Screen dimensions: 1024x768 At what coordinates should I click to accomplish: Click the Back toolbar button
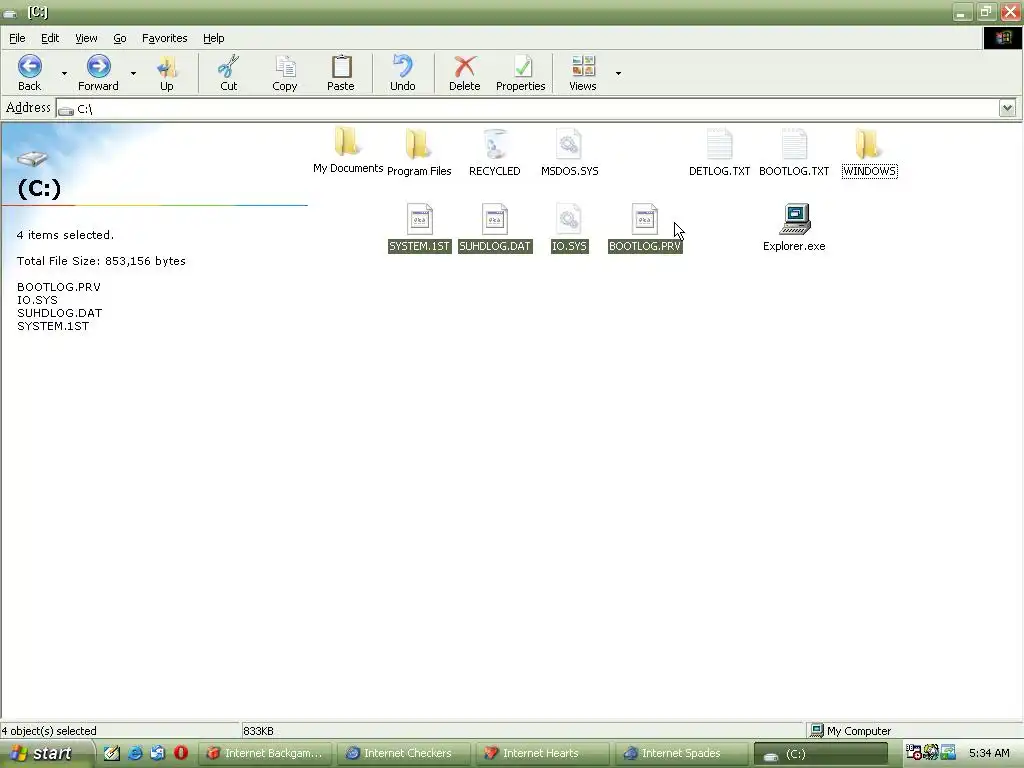click(29, 73)
